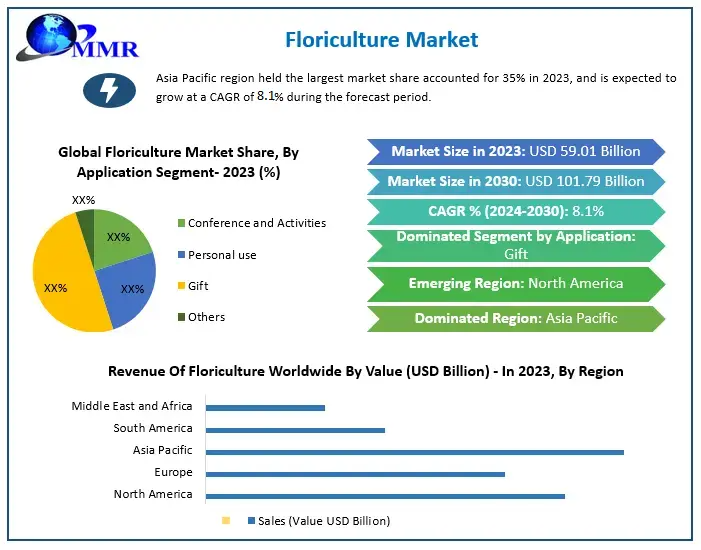
Task: Click the Floriculture Market title
Action: pyautogui.click(x=381, y=40)
